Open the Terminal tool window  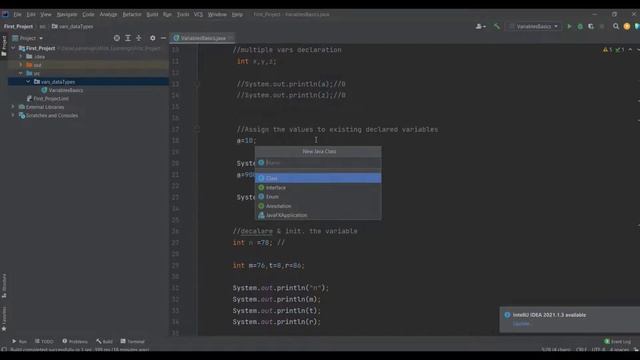click(133, 341)
